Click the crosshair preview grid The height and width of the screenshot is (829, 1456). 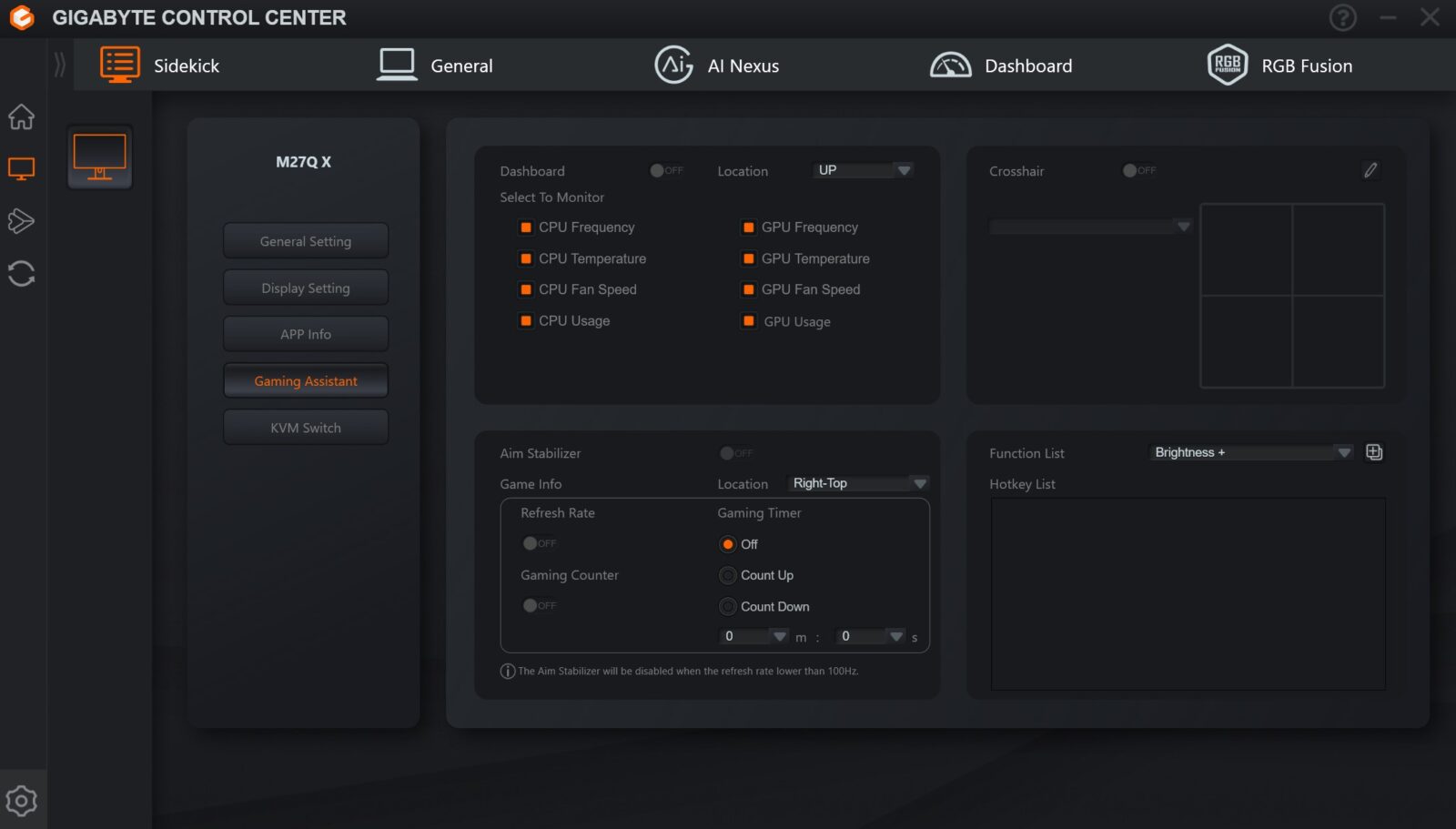point(1292,296)
